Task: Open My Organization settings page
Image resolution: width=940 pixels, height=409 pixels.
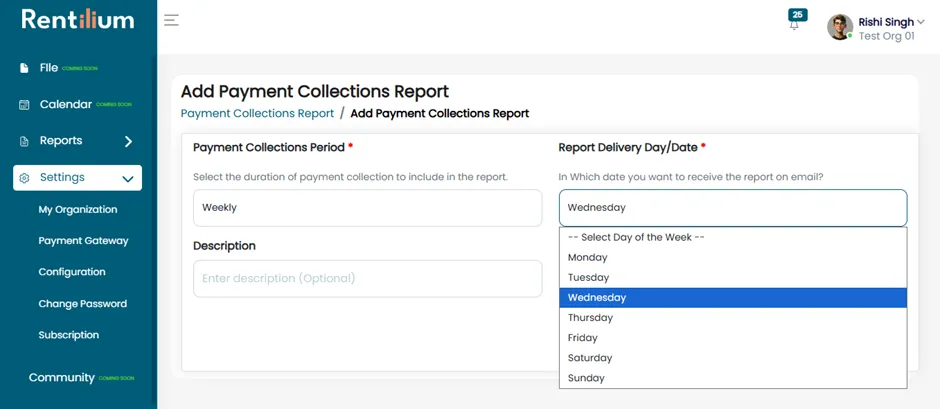Action: pos(78,210)
